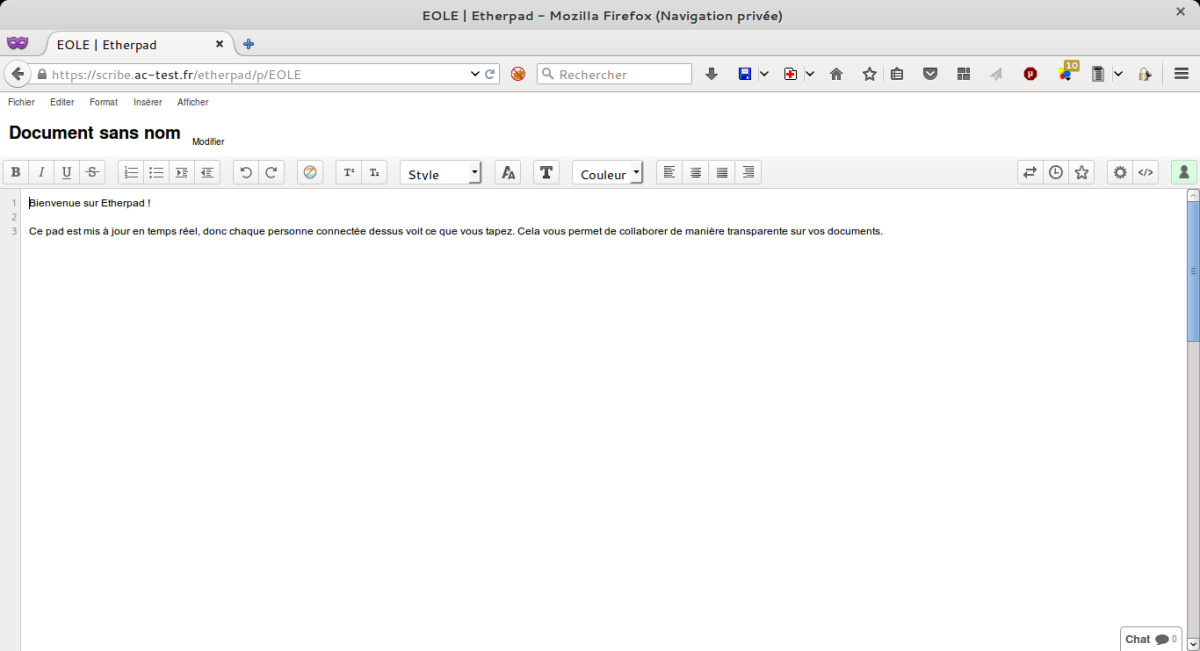Click the Rechercher search field

pyautogui.click(x=614, y=74)
